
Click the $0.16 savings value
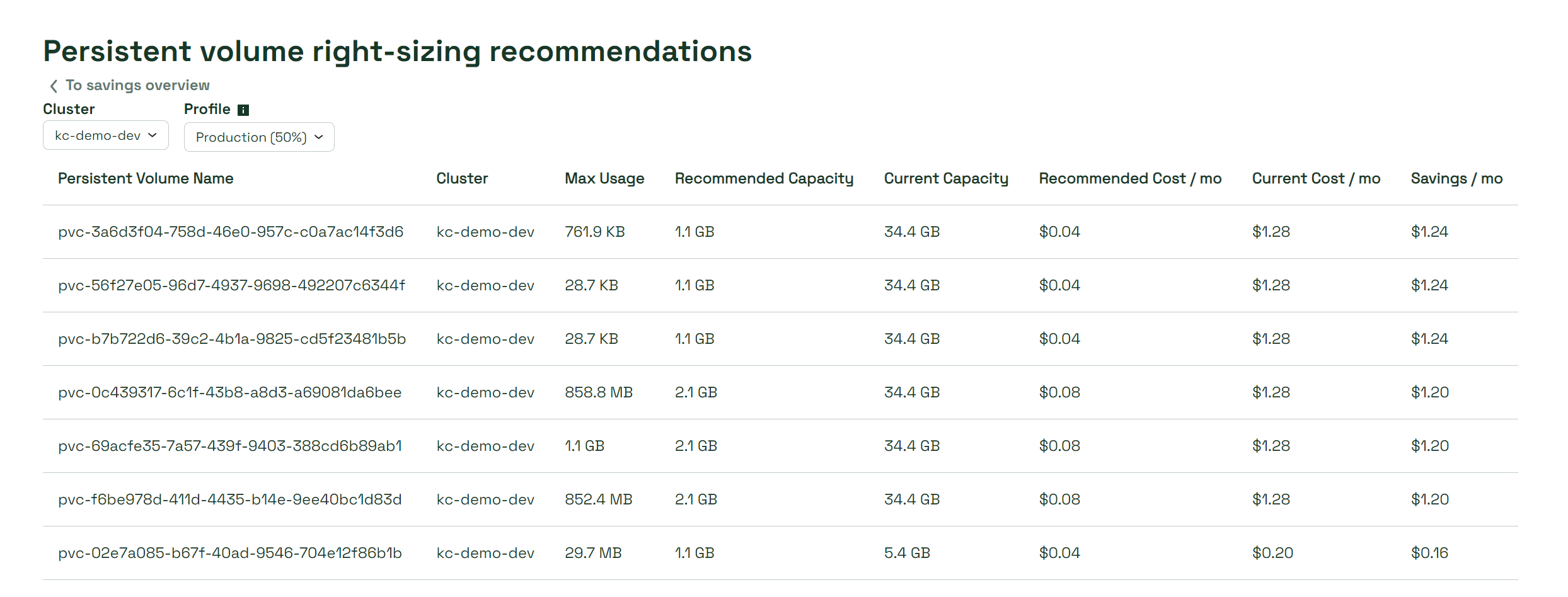click(1429, 553)
